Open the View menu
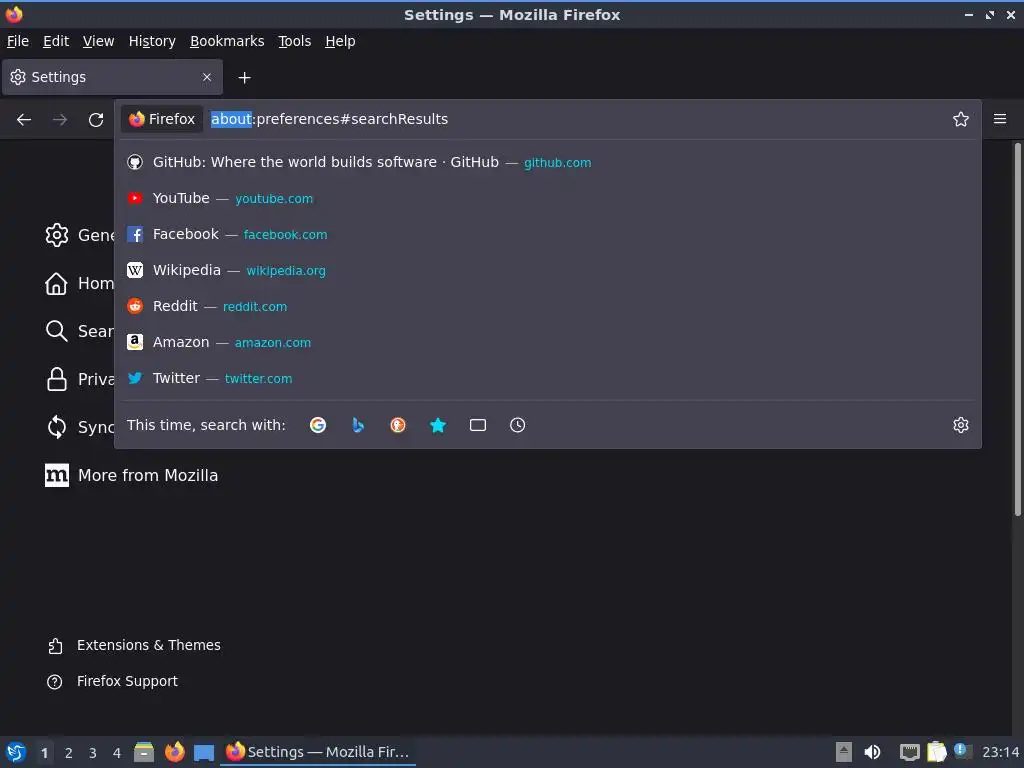The image size is (1024, 768). pyautogui.click(x=98, y=41)
